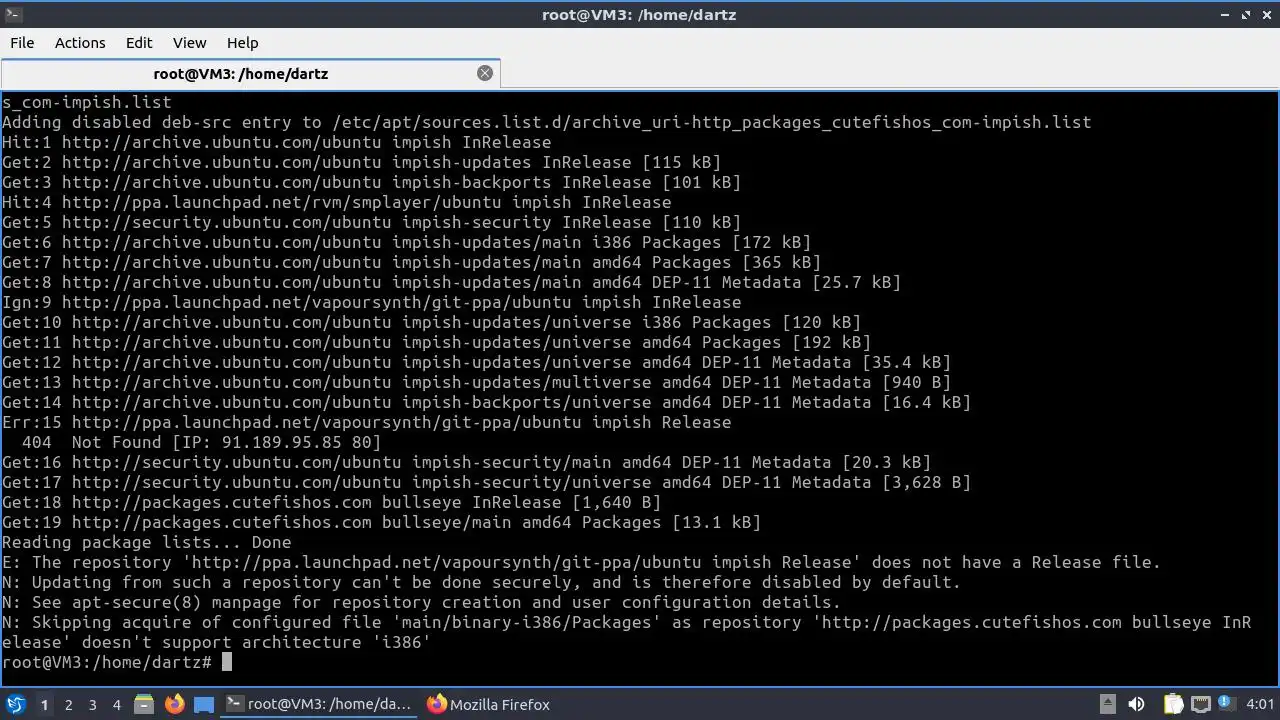Switch to workspace 3
The height and width of the screenshot is (720, 1280).
click(x=92, y=705)
